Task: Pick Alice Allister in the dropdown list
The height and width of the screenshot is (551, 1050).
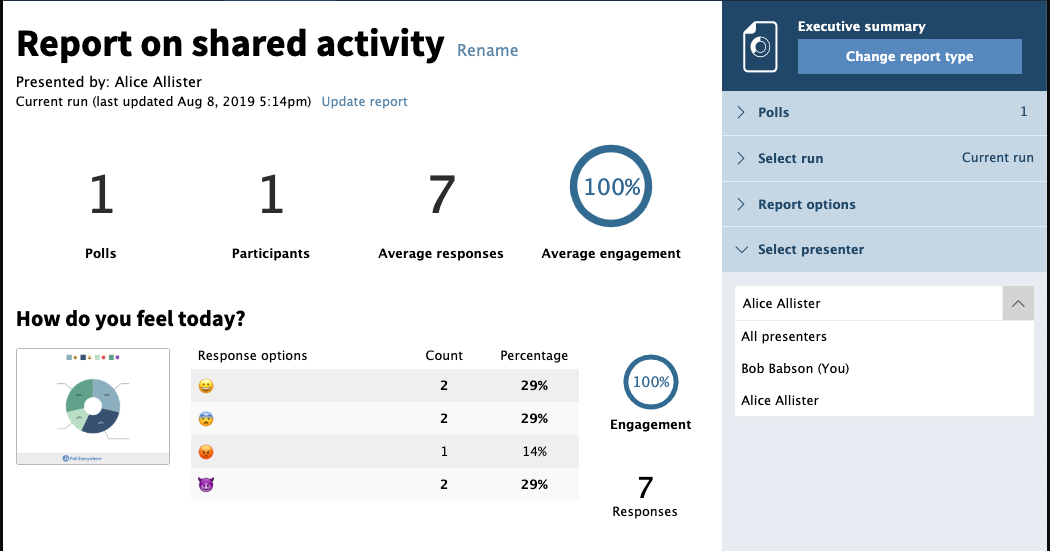Action: 780,401
